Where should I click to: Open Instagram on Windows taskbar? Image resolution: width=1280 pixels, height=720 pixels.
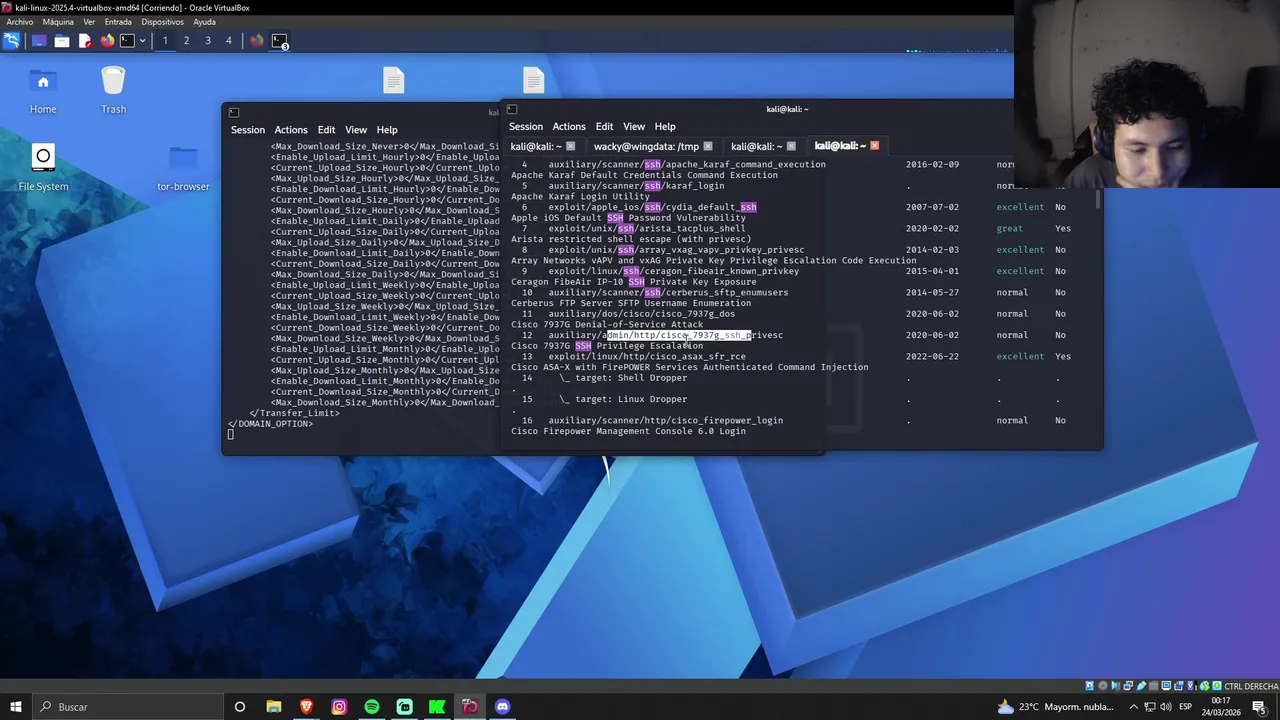click(x=339, y=707)
